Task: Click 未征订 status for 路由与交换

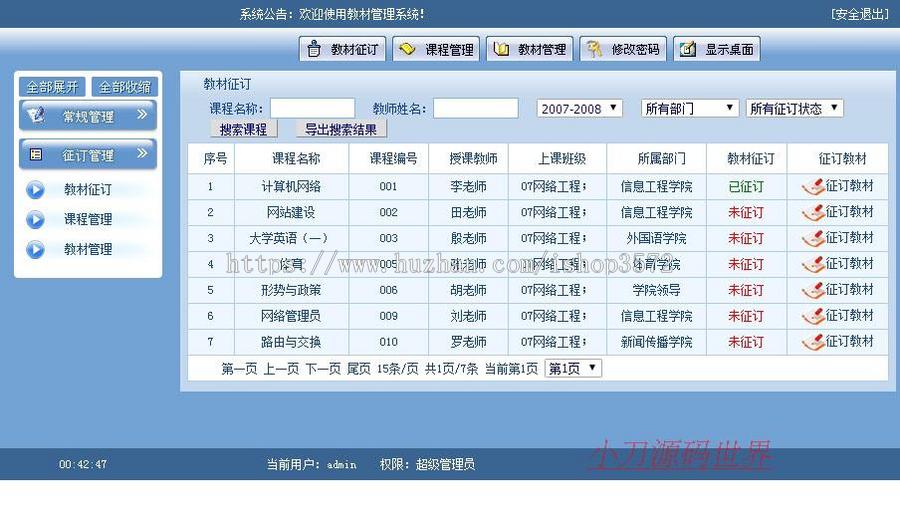Action: (746, 342)
